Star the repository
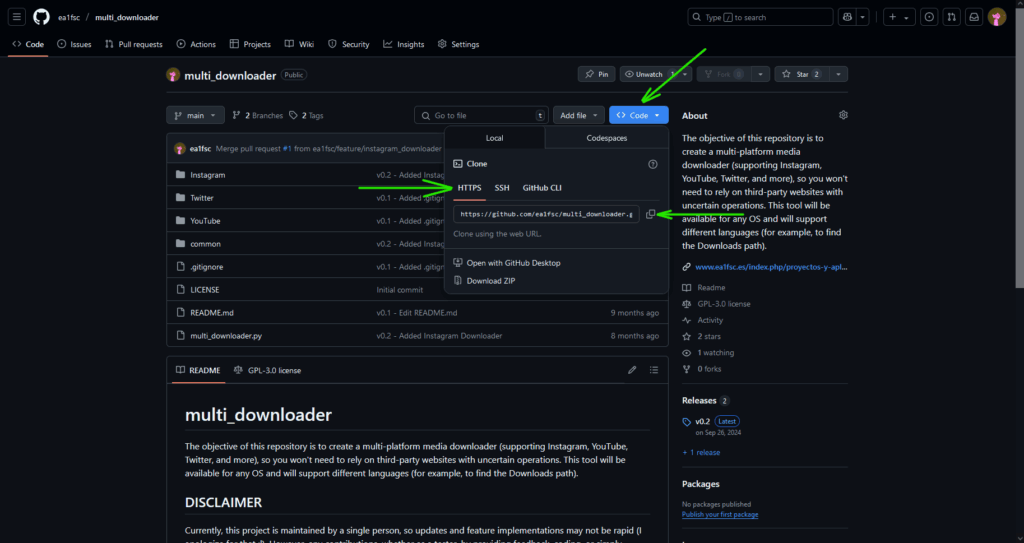The image size is (1024, 543). coord(801,74)
